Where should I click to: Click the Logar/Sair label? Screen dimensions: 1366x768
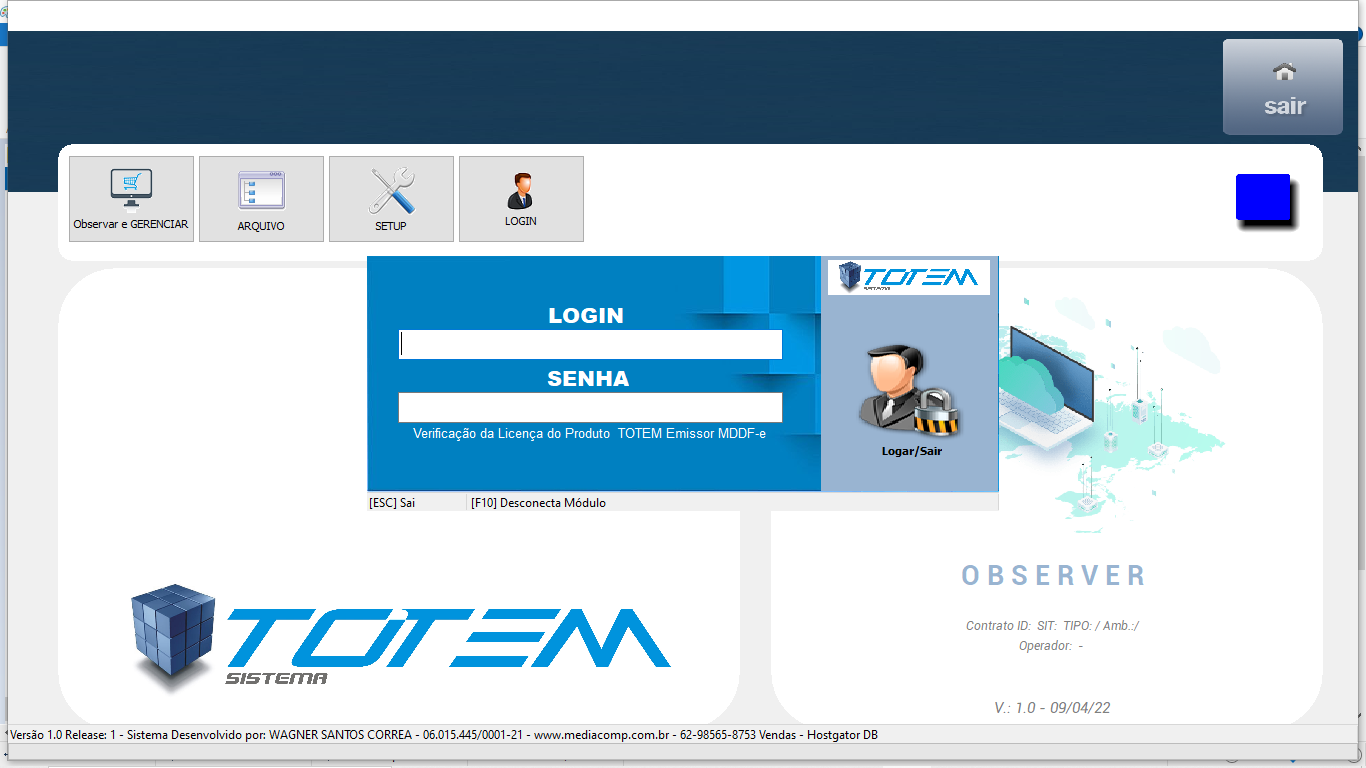point(911,451)
